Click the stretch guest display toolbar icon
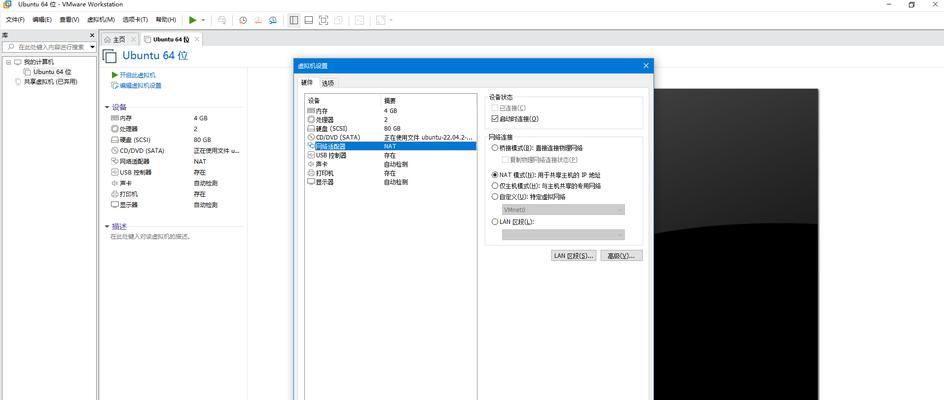Image resolution: width=944 pixels, height=400 pixels. click(x=380, y=20)
